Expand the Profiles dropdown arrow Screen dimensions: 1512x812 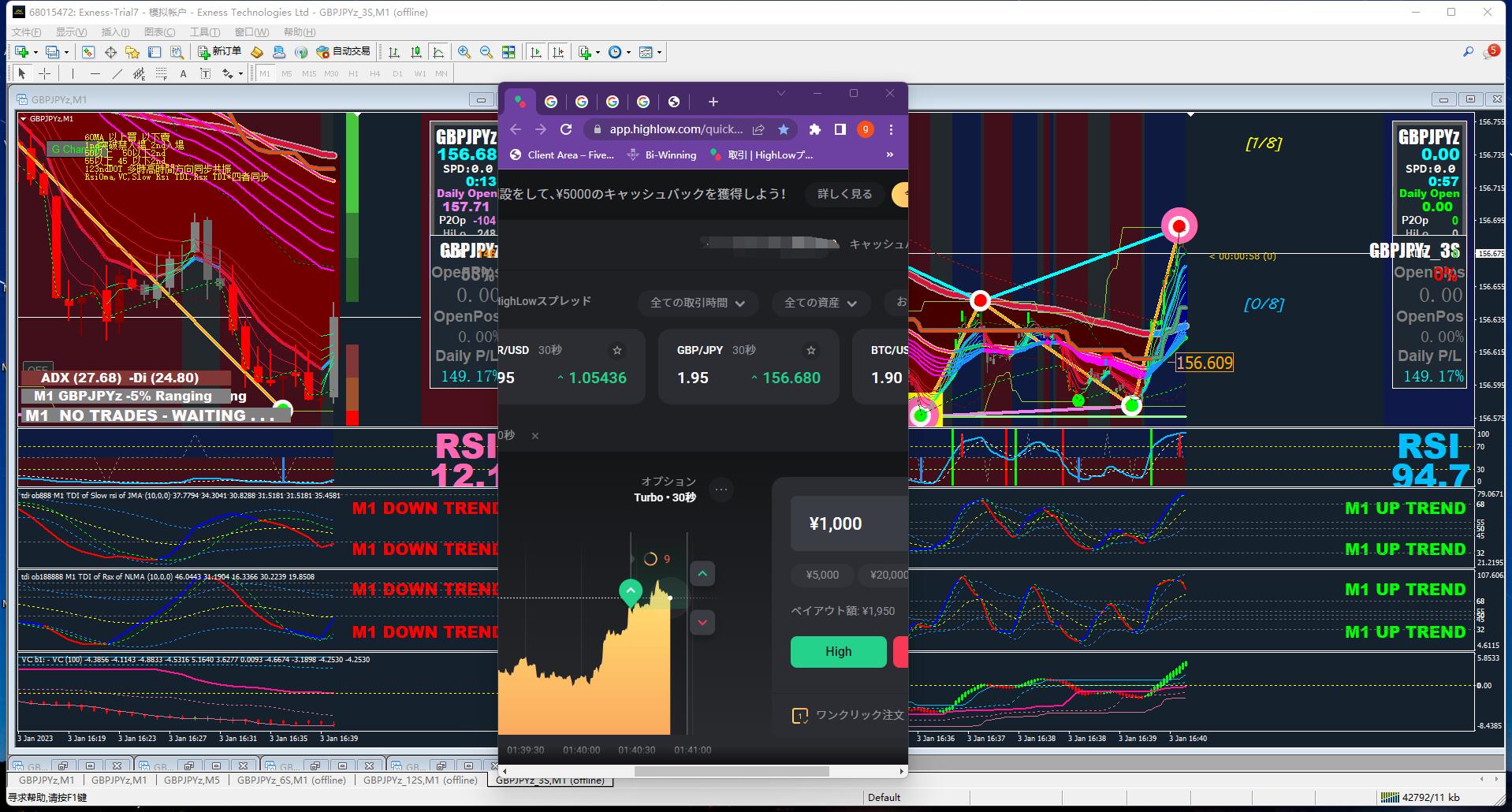pos(66,53)
